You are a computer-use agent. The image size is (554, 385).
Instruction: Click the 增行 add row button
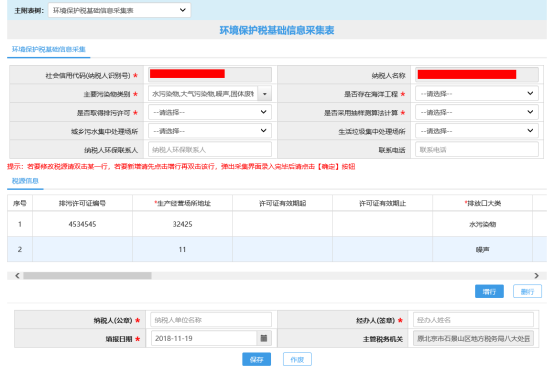click(489, 291)
